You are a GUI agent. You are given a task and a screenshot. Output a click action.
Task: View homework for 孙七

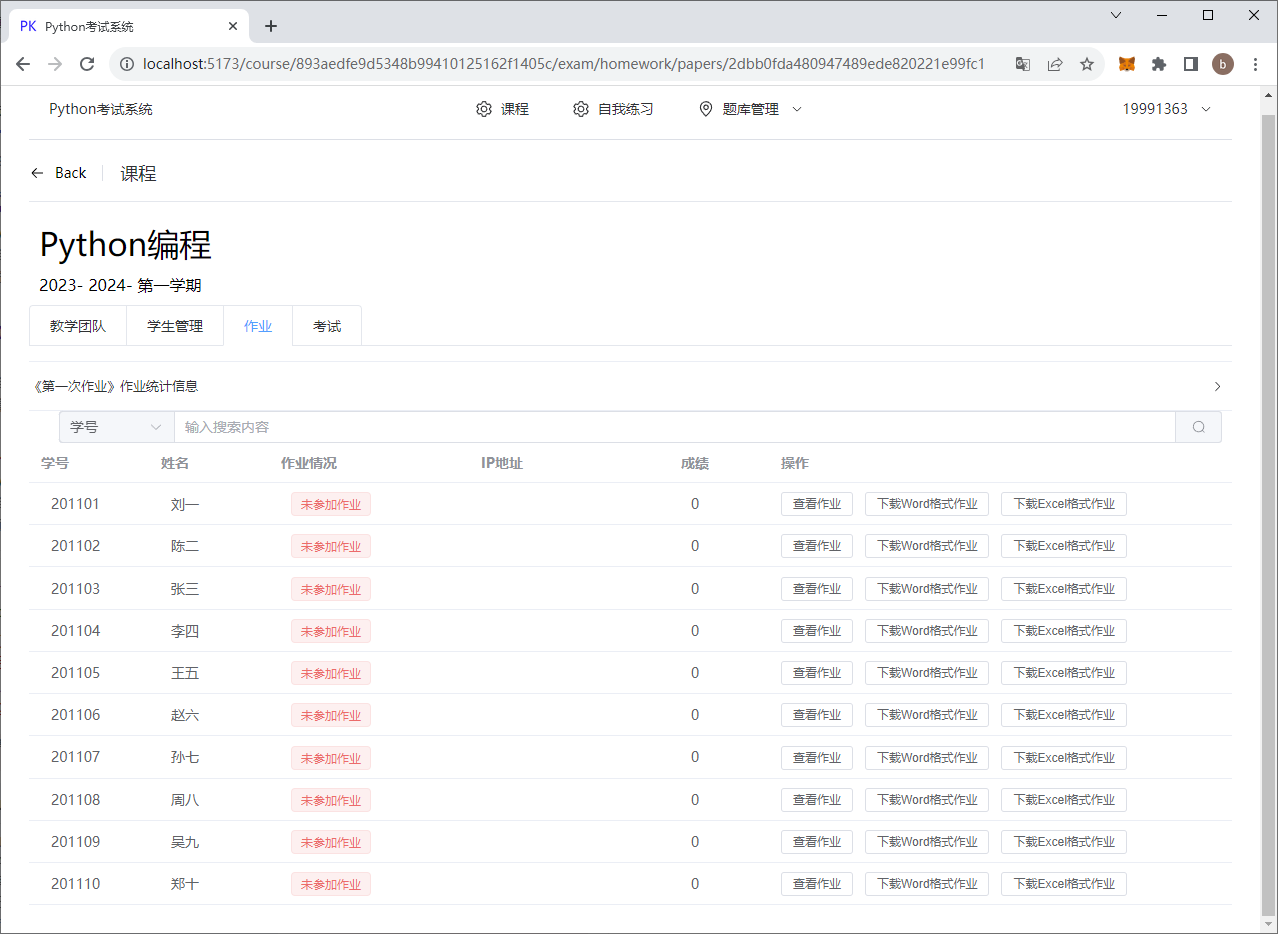[817, 758]
